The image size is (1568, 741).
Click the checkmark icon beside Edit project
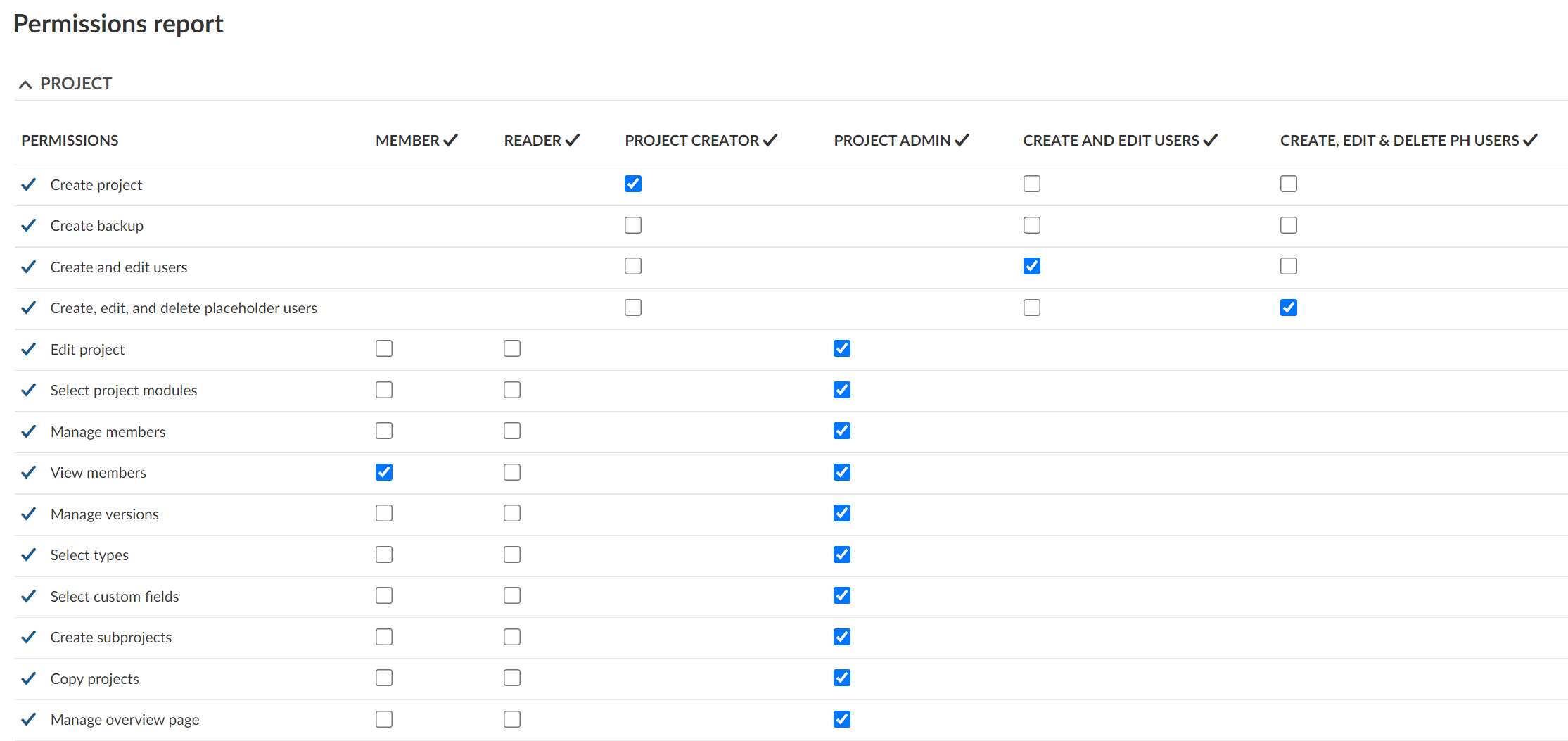point(28,349)
